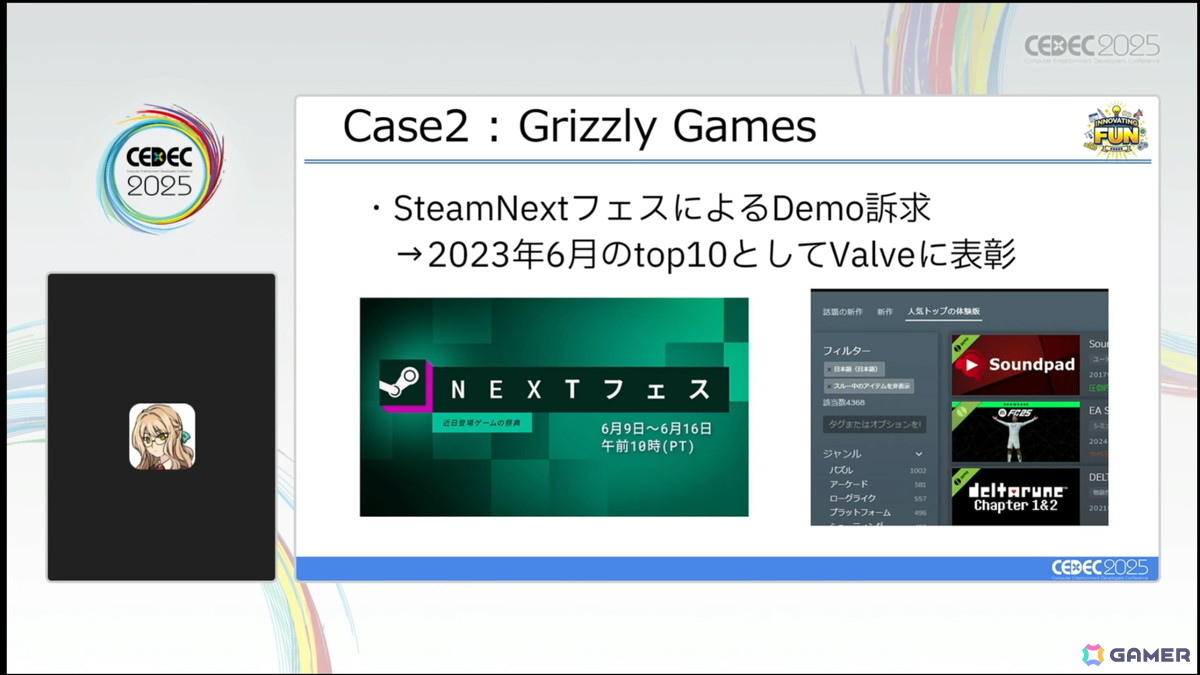Select the 人気トップの体験版 tab

[x=943, y=311]
